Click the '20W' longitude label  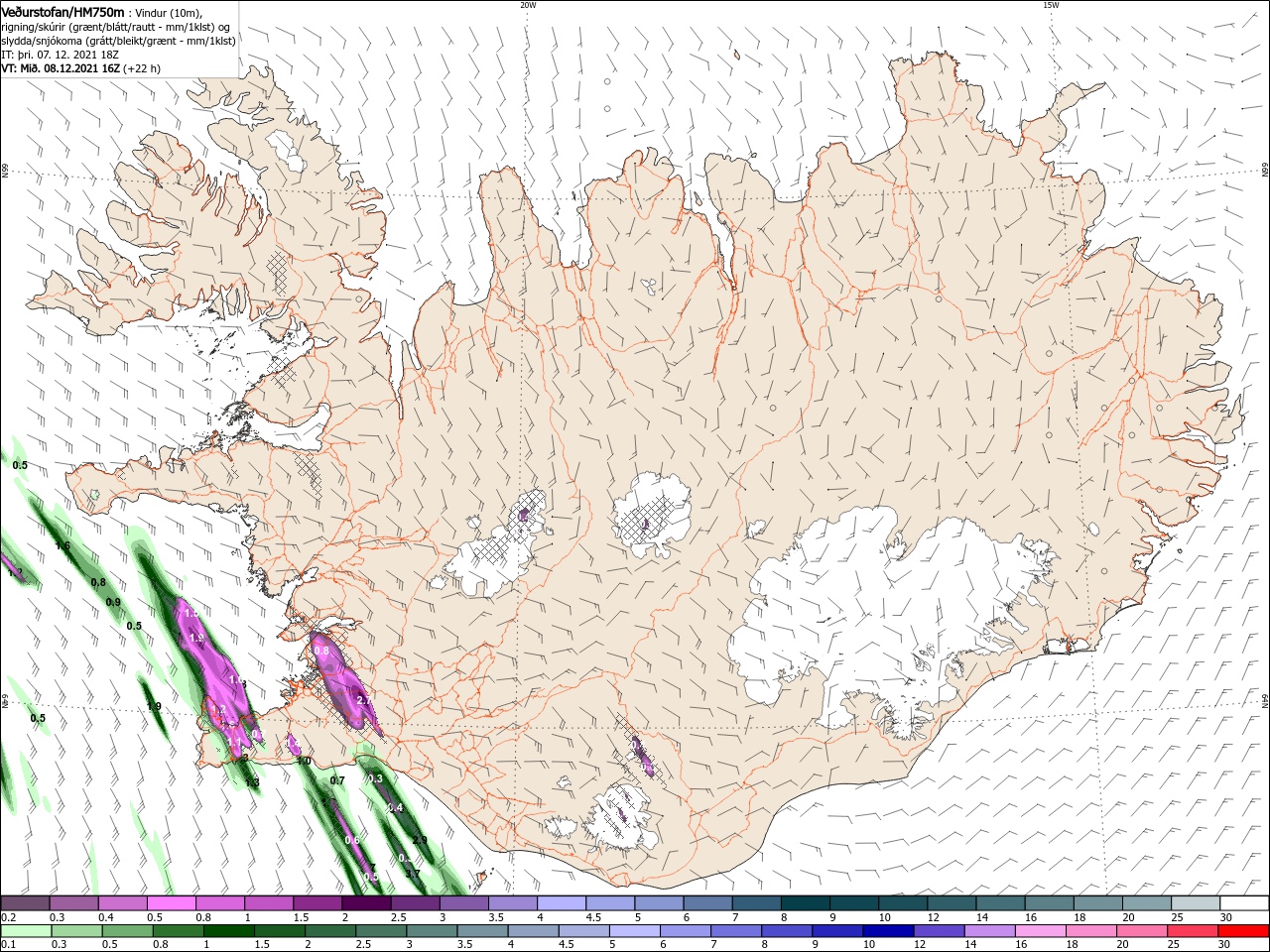(x=528, y=5)
